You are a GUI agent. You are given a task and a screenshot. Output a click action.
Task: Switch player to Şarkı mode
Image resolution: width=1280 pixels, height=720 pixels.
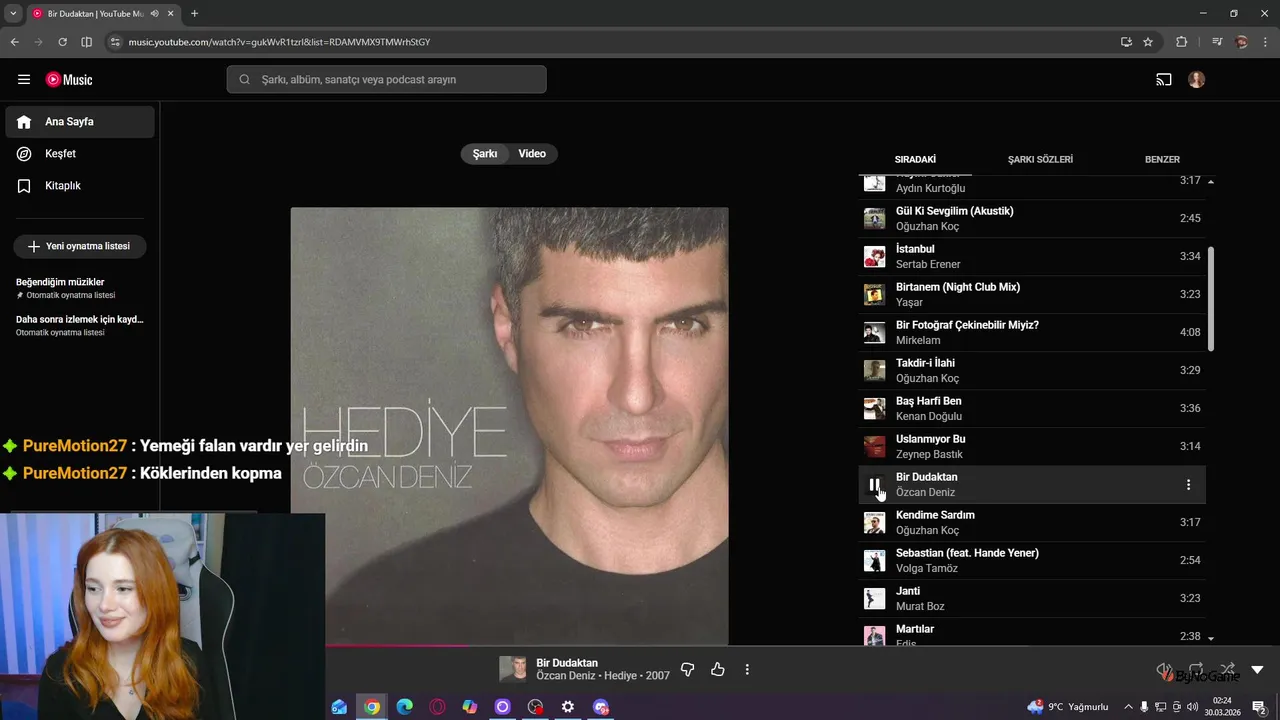[485, 154]
